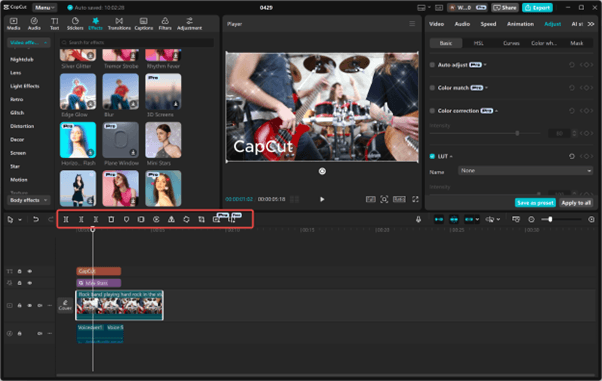Open the Menu dropdown
Screen dimensions: 602x381
(x=45, y=7)
